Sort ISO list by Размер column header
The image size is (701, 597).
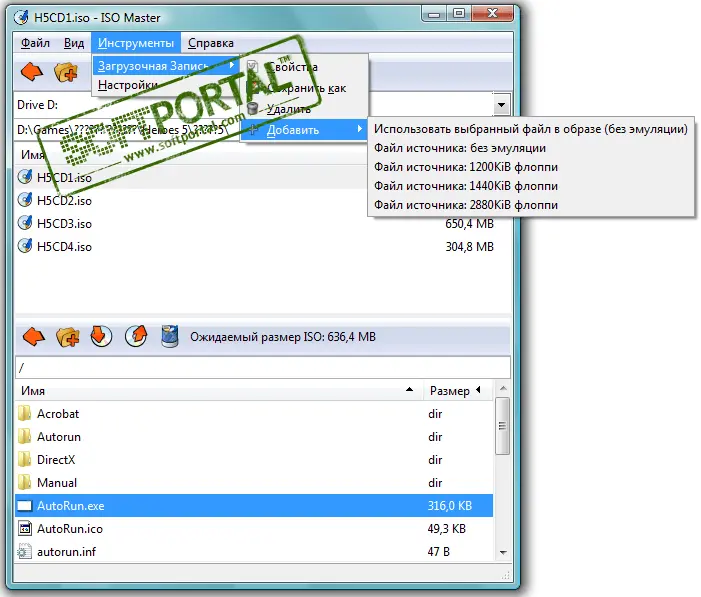(449, 390)
